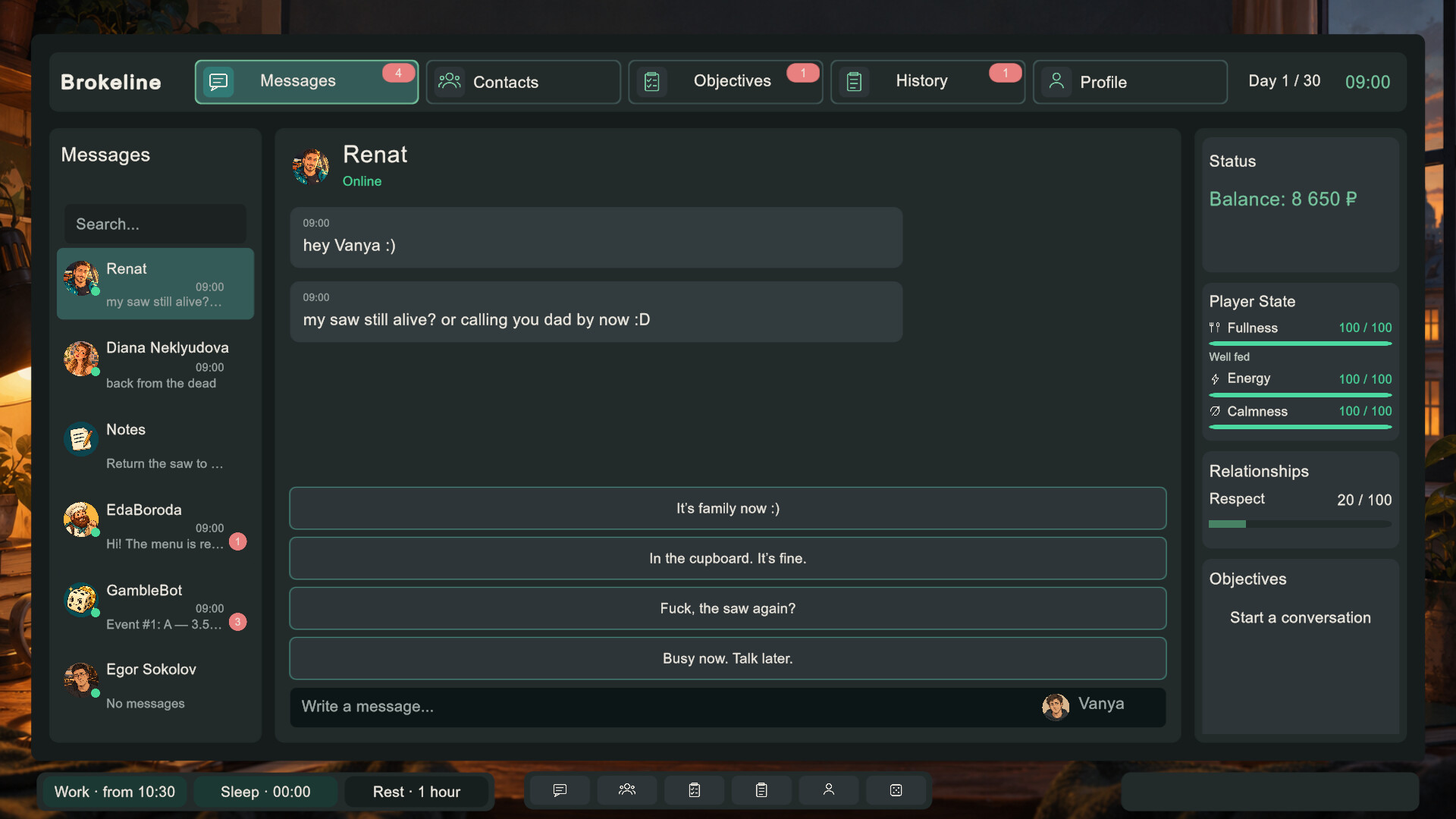This screenshot has height=819, width=1456.
Task: Open the Messages tab
Action: point(306,82)
